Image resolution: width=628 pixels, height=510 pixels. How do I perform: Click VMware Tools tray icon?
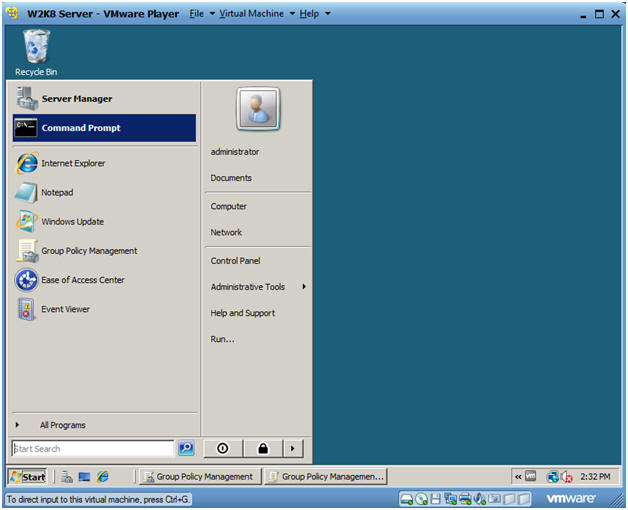[530, 476]
